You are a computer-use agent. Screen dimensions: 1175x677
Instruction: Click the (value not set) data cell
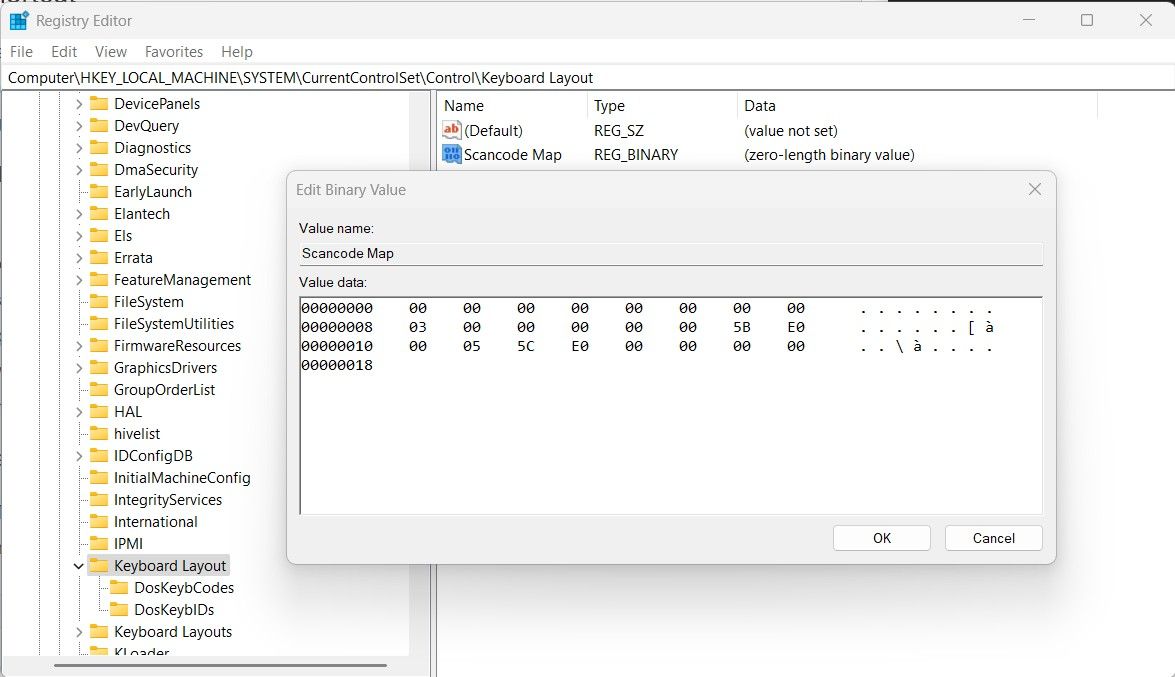click(791, 130)
